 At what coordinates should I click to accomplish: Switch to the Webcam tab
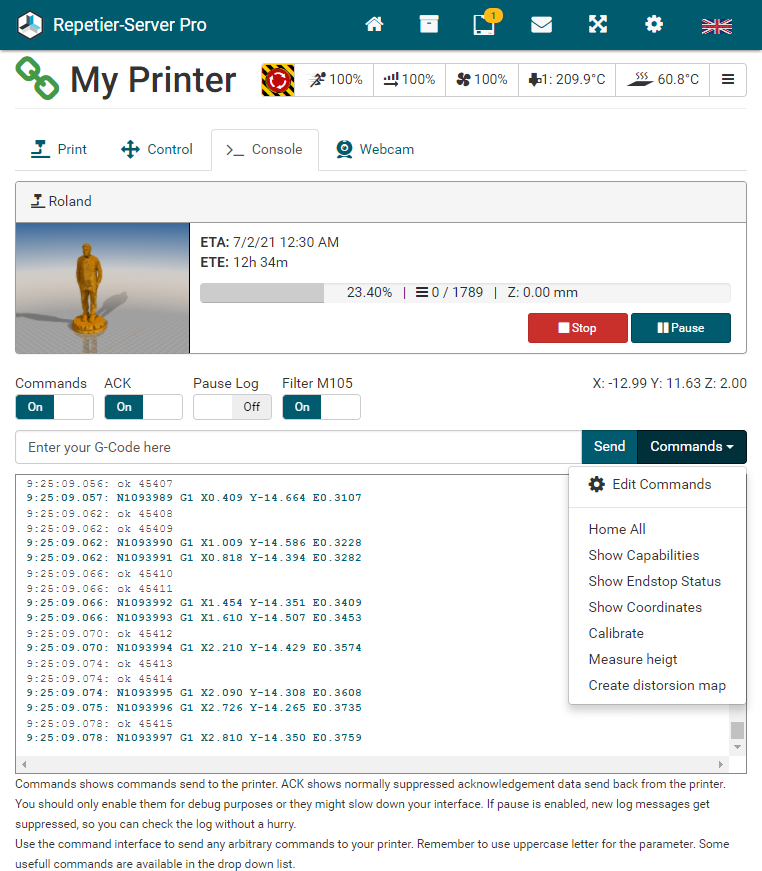tap(374, 150)
